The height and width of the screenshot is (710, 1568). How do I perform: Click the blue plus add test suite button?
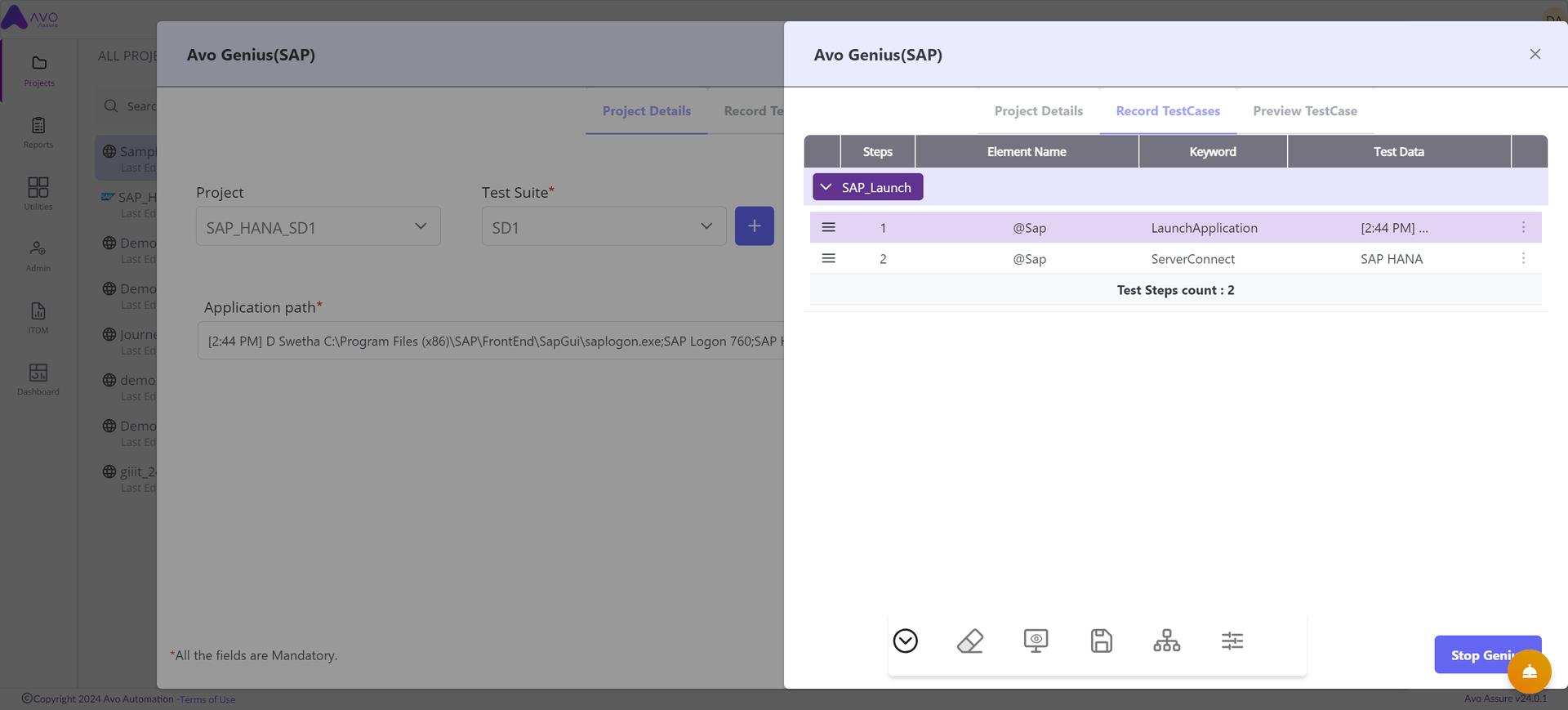[755, 226]
